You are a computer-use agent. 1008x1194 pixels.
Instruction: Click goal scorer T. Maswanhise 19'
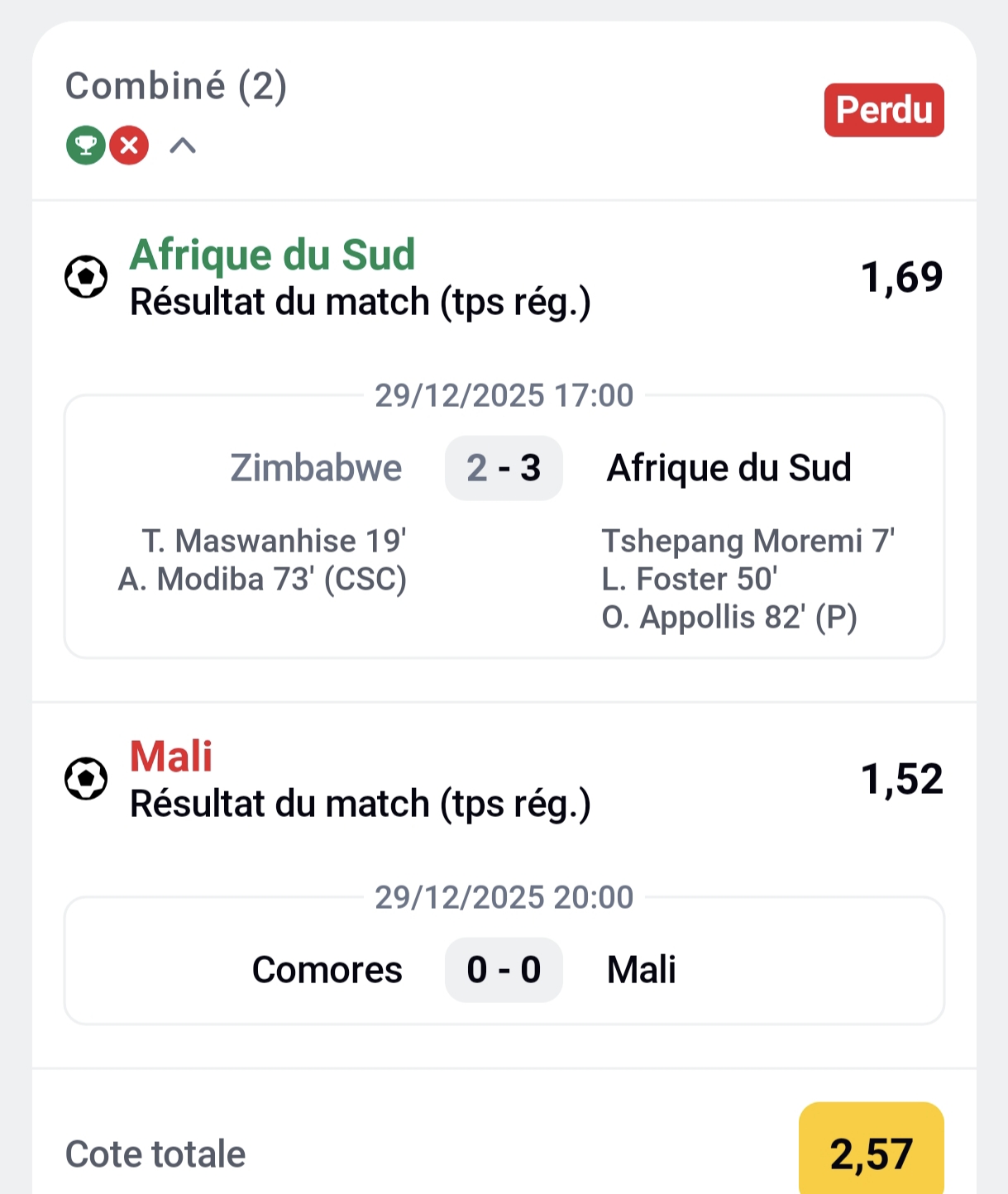[x=274, y=541]
